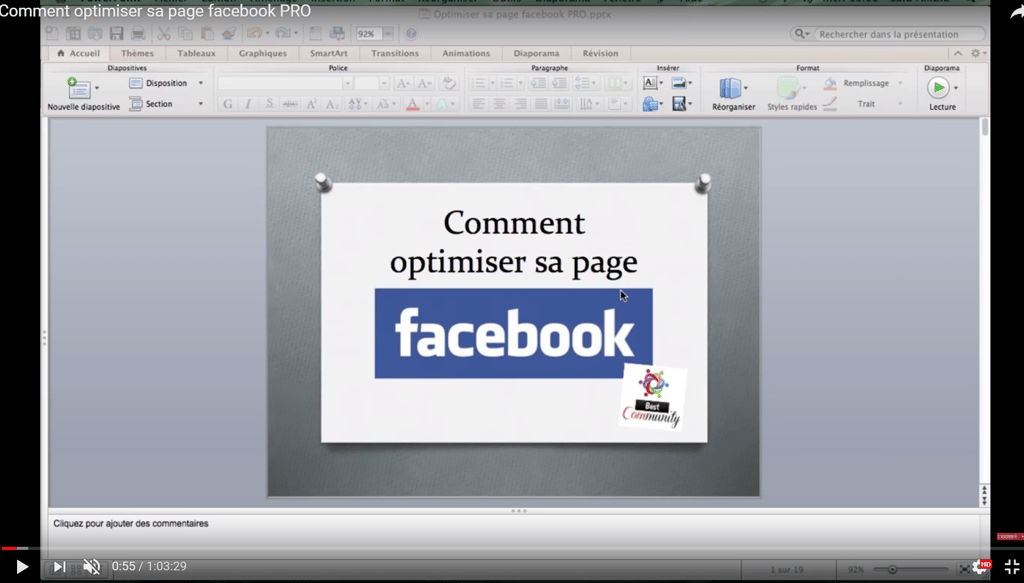The height and width of the screenshot is (583, 1024).
Task: Click the increase font size icon
Action: [403, 83]
